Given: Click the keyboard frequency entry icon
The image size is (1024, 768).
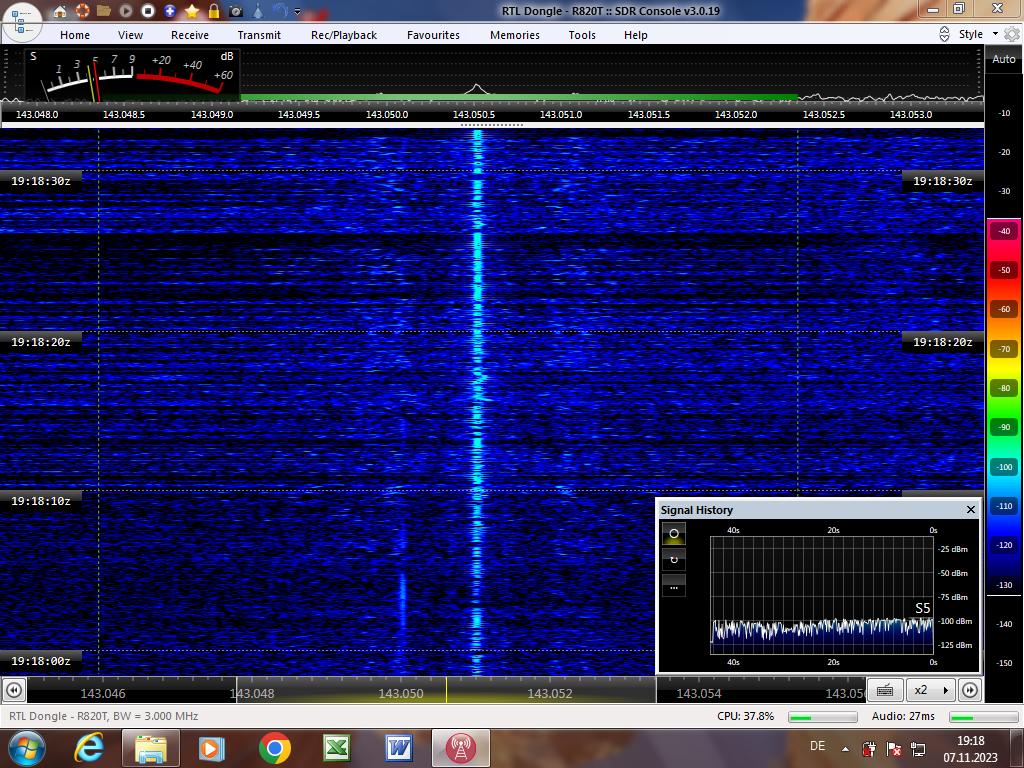Looking at the screenshot, I should [885, 690].
